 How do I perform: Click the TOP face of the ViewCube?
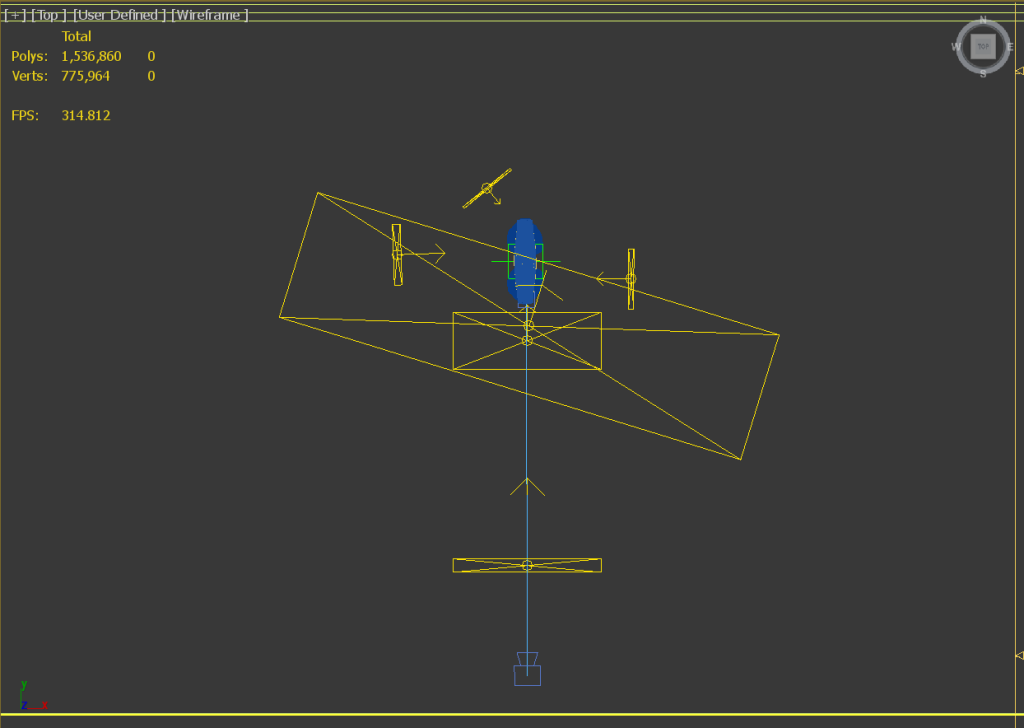pyautogui.click(x=983, y=46)
